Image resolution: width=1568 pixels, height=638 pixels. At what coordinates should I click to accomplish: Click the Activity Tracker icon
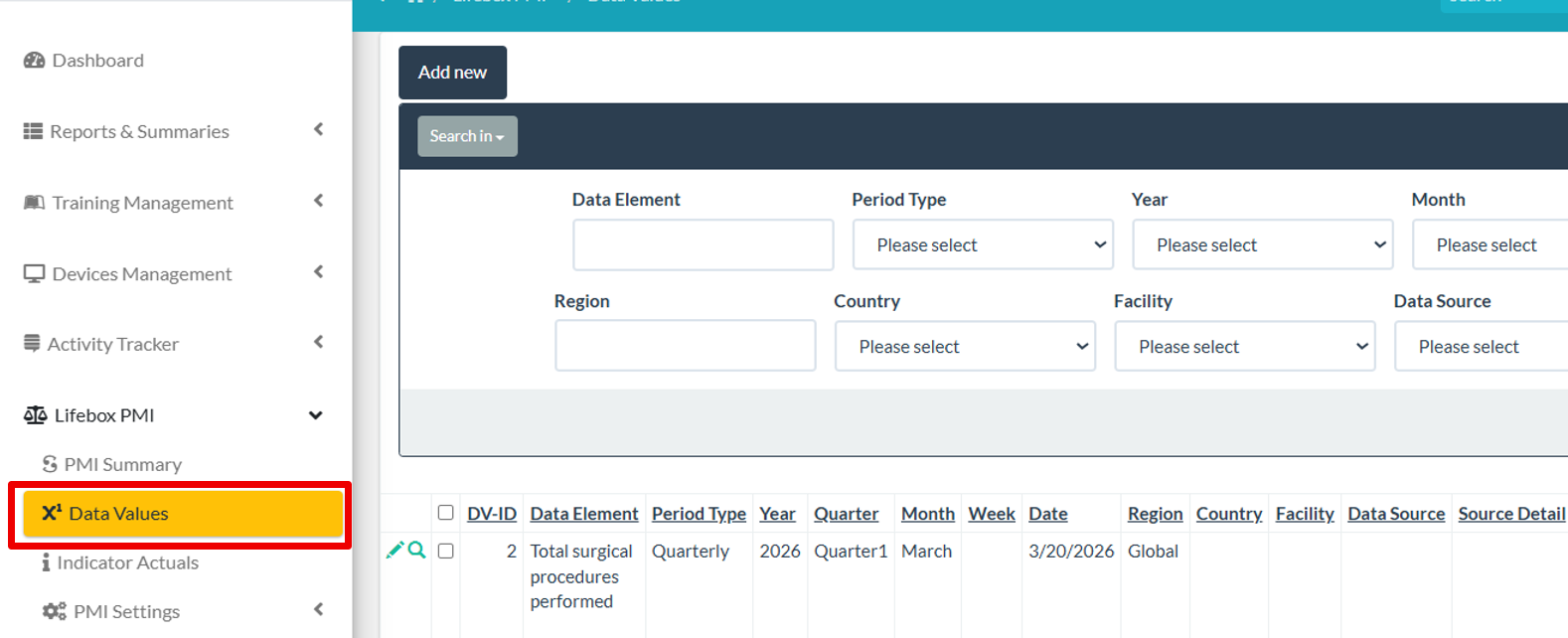[x=32, y=344]
